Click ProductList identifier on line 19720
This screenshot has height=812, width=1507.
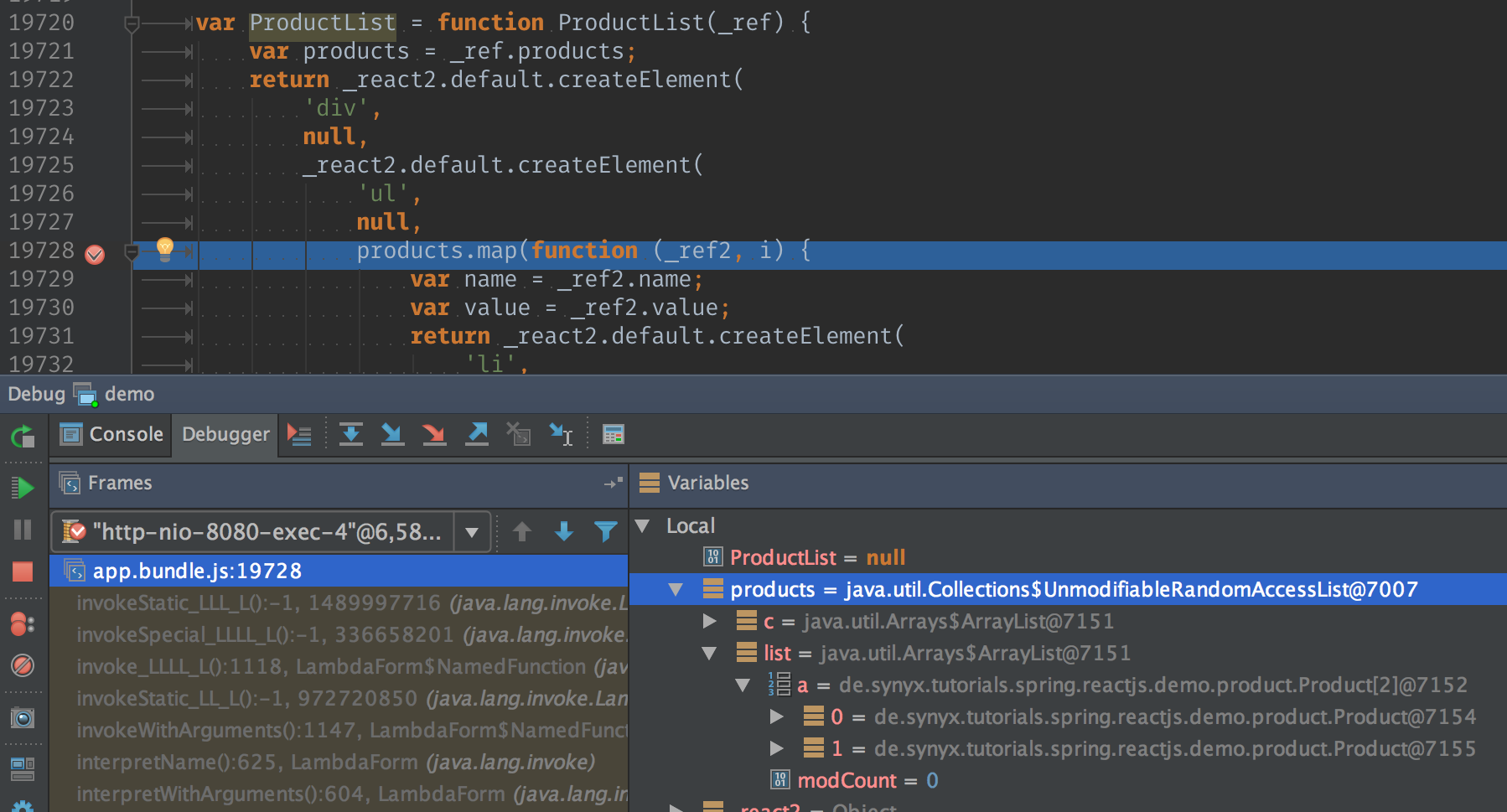323,23
